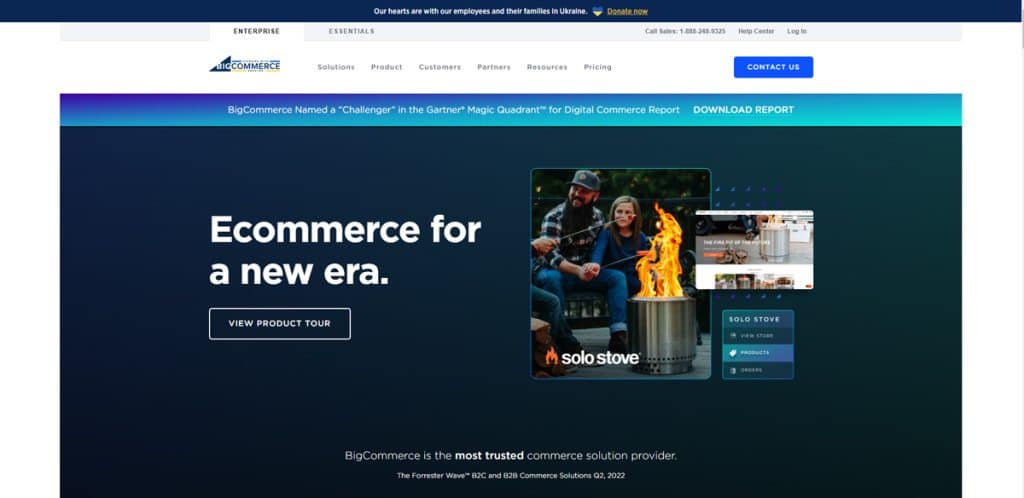Click the Forrester Wave Q2 2022 text
1024x498 pixels.
tap(511, 476)
